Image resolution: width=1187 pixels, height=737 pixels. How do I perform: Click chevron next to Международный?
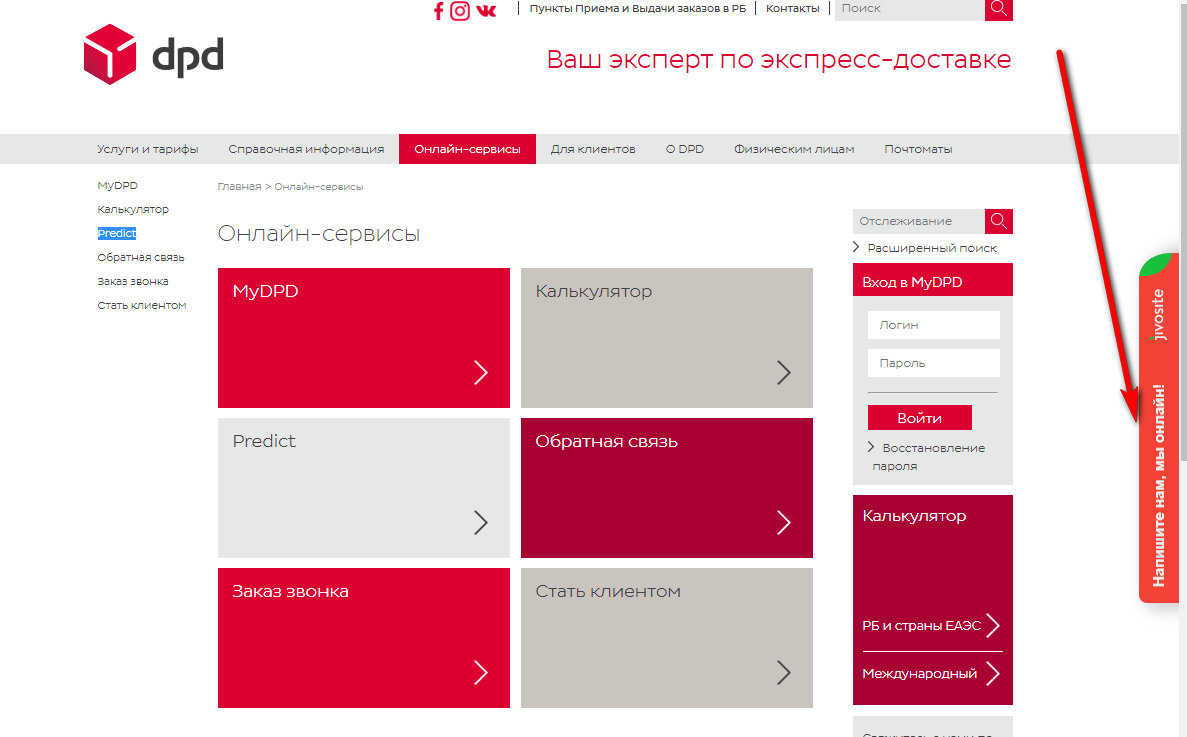pyautogui.click(x=993, y=673)
